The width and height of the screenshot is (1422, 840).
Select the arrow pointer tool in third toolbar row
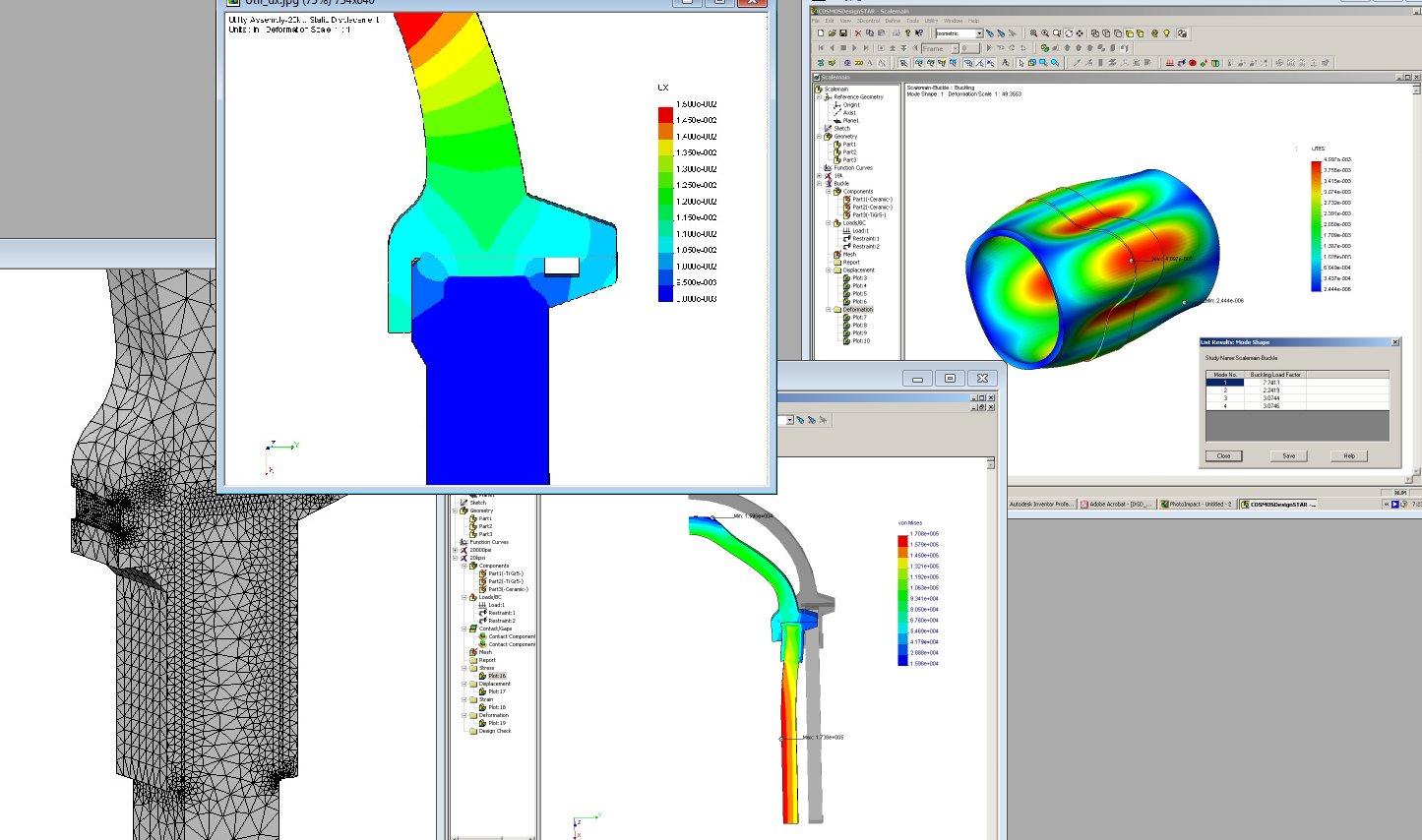pos(1021,63)
